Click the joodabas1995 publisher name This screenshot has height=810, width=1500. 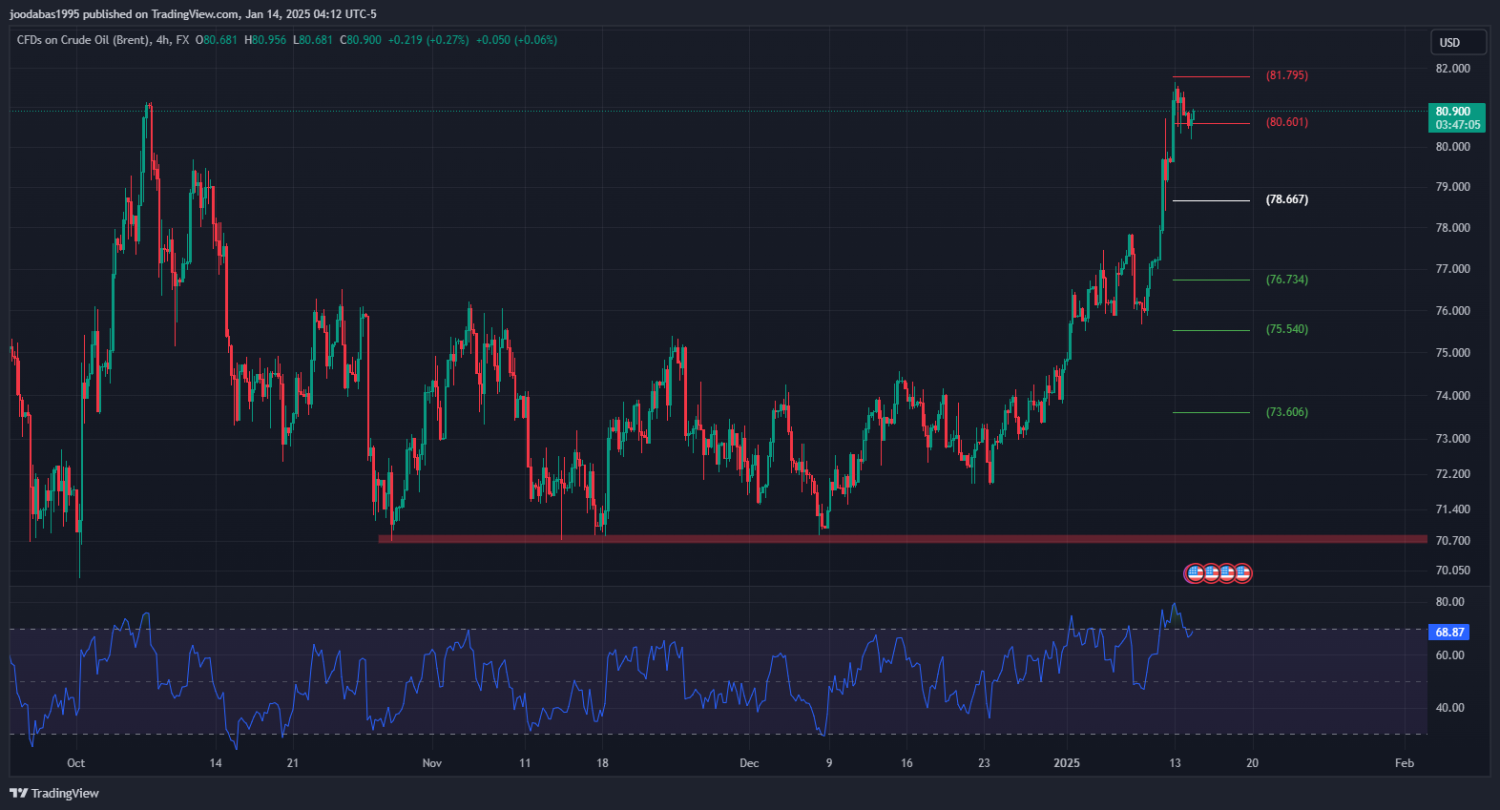point(48,14)
